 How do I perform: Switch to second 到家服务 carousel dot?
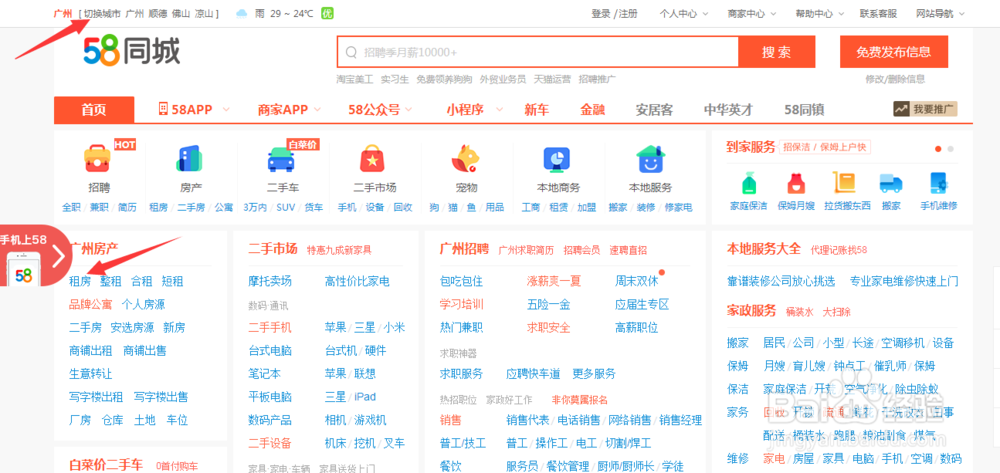tap(950, 149)
